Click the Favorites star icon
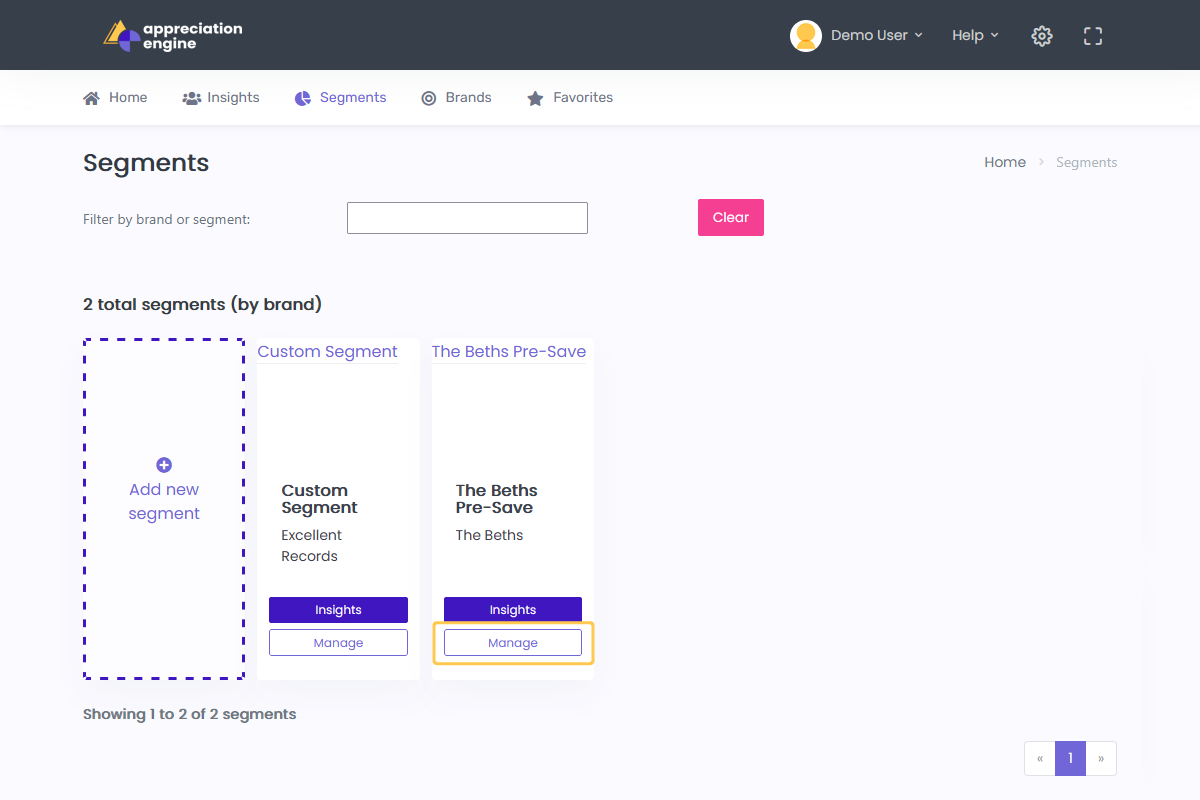Screen dimensions: 1200x800 (535, 98)
